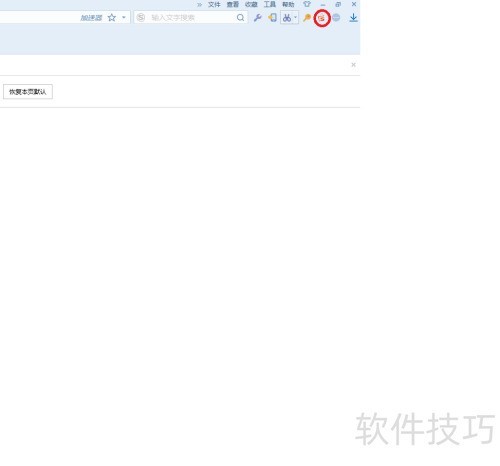Focus the 输入文字搜索 search field
This screenshot has width=500, height=466.
pos(192,18)
